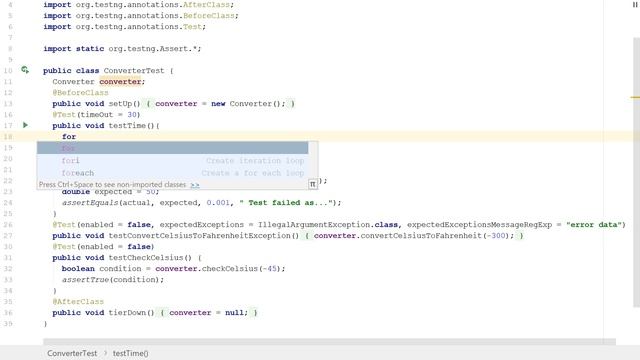Select ConverterTest in the breadcrumb bar
The height and width of the screenshot is (360, 640).
click(72, 353)
